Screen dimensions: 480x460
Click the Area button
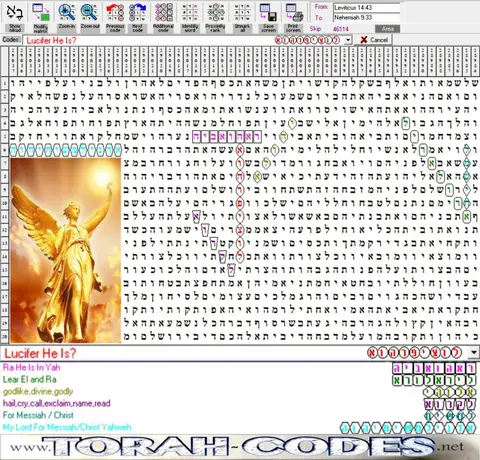tap(387, 29)
